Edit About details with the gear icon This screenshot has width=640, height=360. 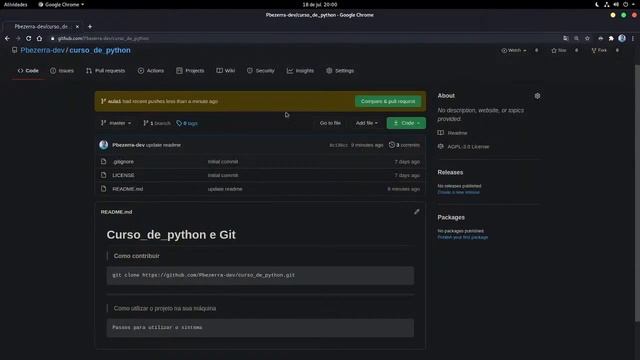click(537, 96)
